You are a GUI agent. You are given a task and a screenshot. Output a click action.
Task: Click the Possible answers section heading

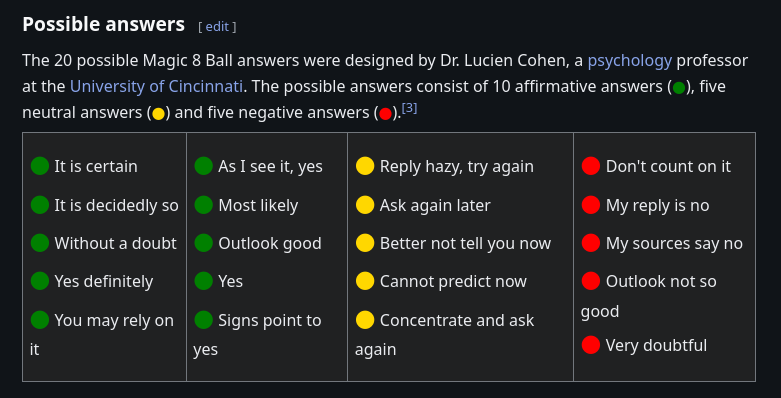[104, 24]
